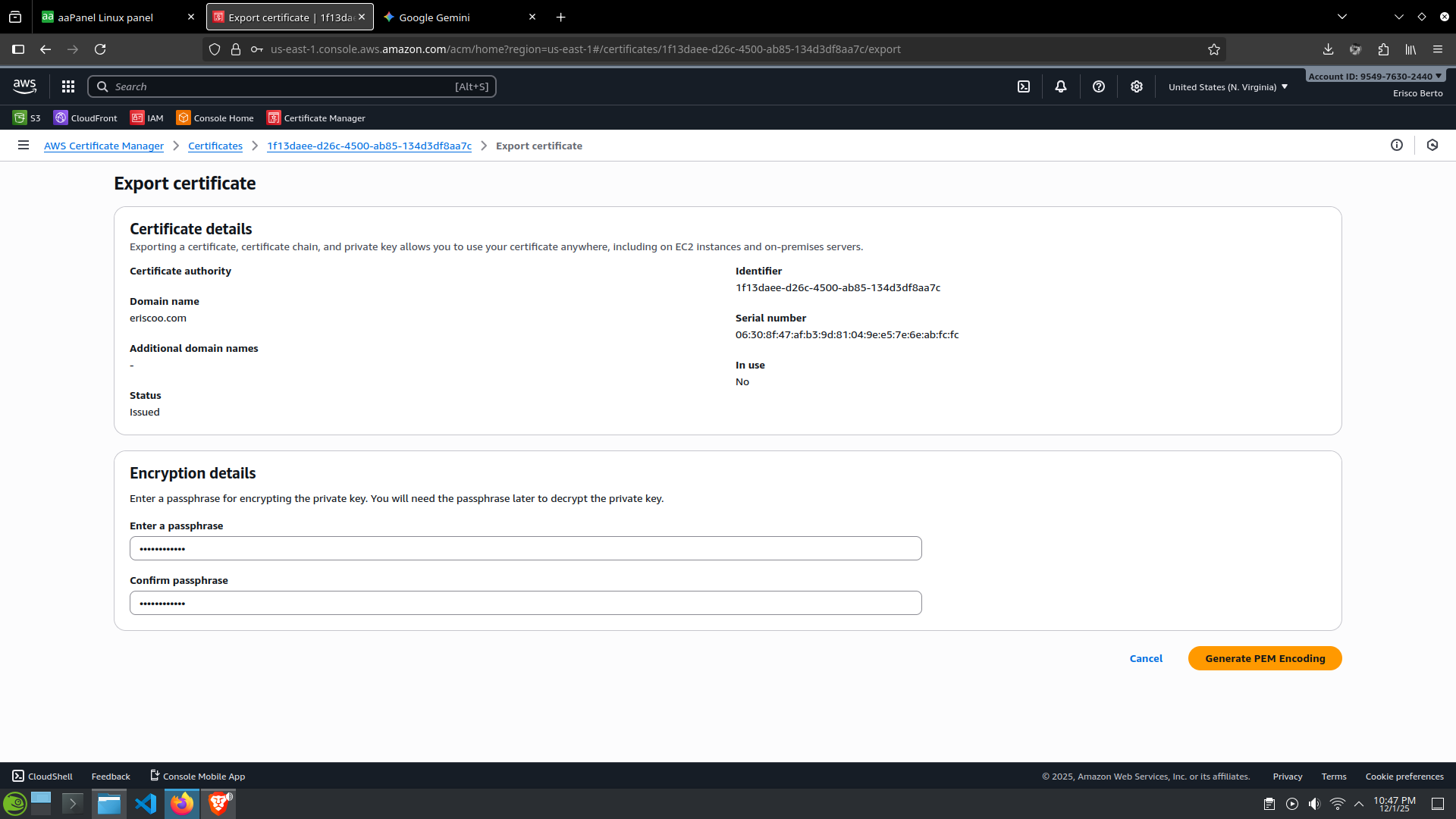
Task: Click the Cancel link
Action: click(x=1146, y=658)
